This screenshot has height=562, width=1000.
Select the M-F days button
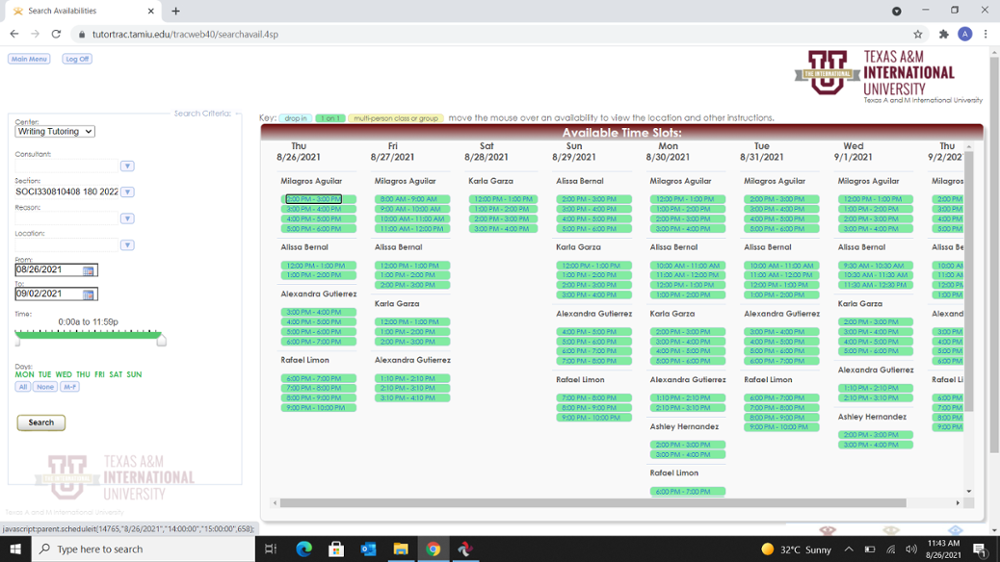tap(70, 387)
